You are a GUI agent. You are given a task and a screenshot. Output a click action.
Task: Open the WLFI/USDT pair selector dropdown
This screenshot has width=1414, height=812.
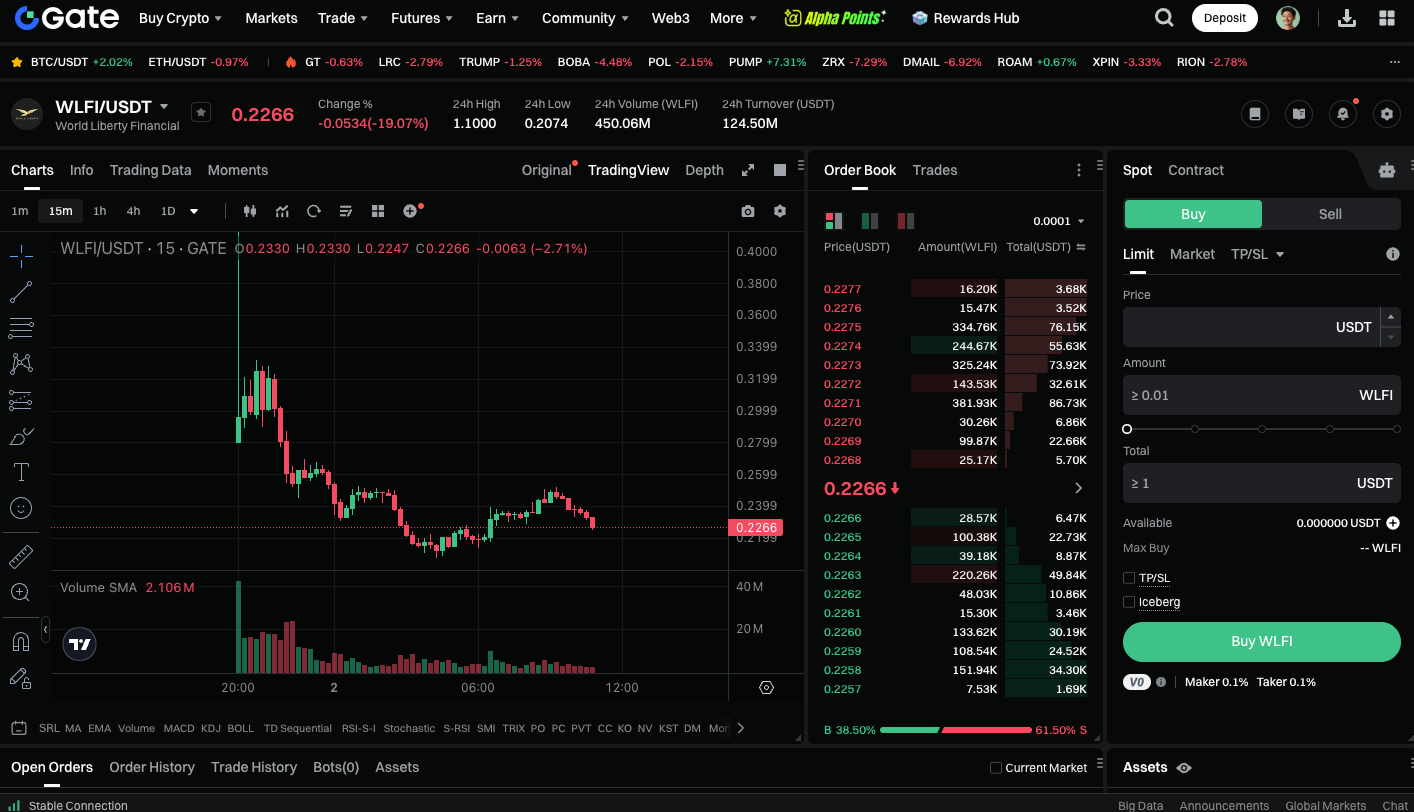pos(164,107)
